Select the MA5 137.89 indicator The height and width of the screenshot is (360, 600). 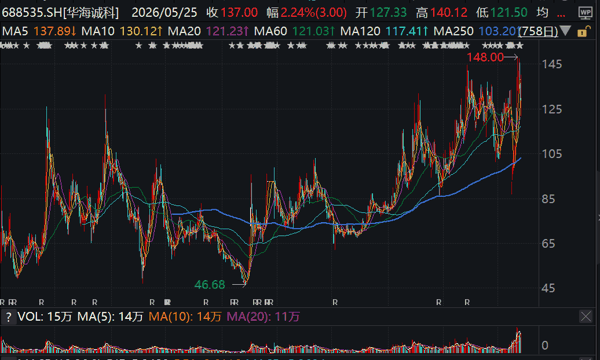click(x=39, y=31)
